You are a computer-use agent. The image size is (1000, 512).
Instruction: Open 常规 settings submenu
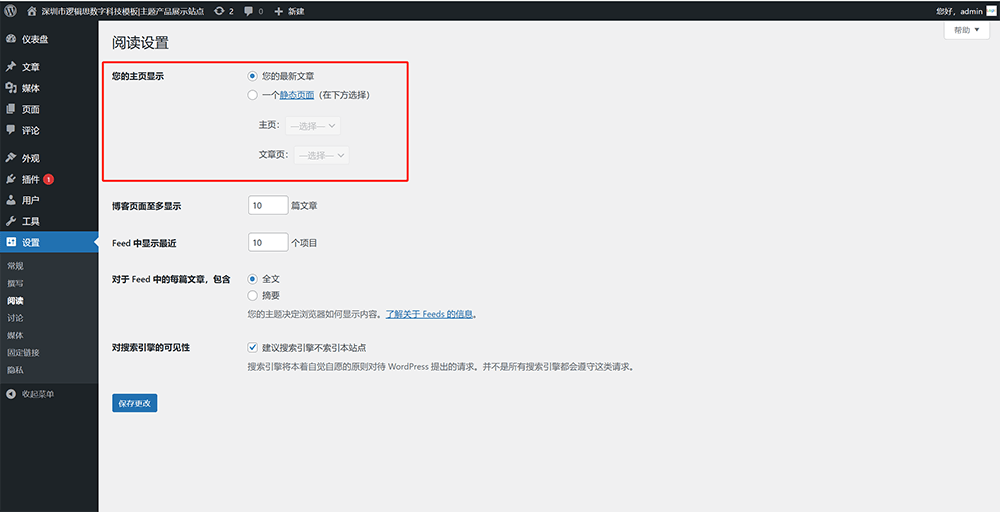click(x=15, y=266)
